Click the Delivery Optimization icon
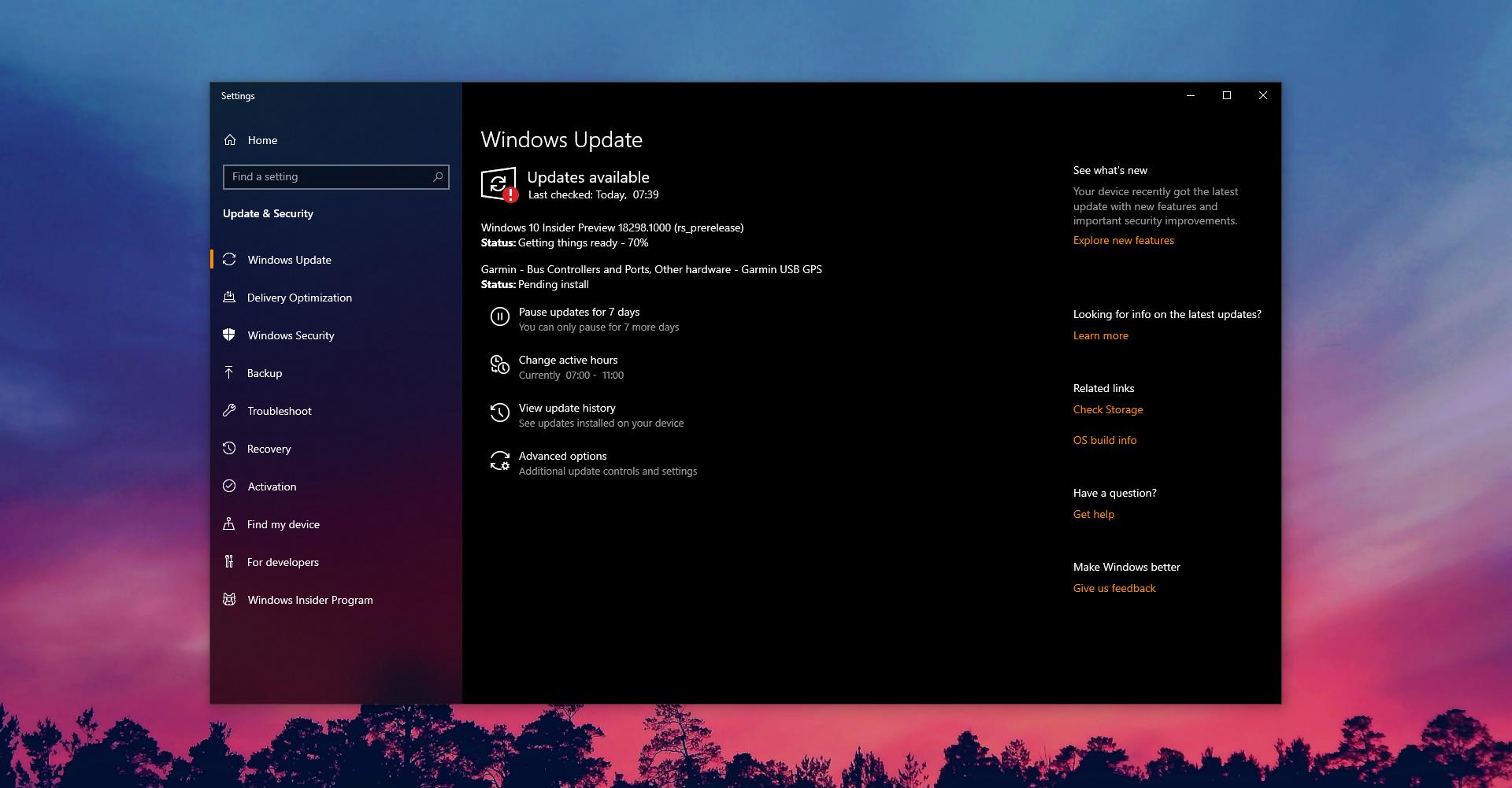Viewport: 1512px width, 788px height. click(x=229, y=298)
